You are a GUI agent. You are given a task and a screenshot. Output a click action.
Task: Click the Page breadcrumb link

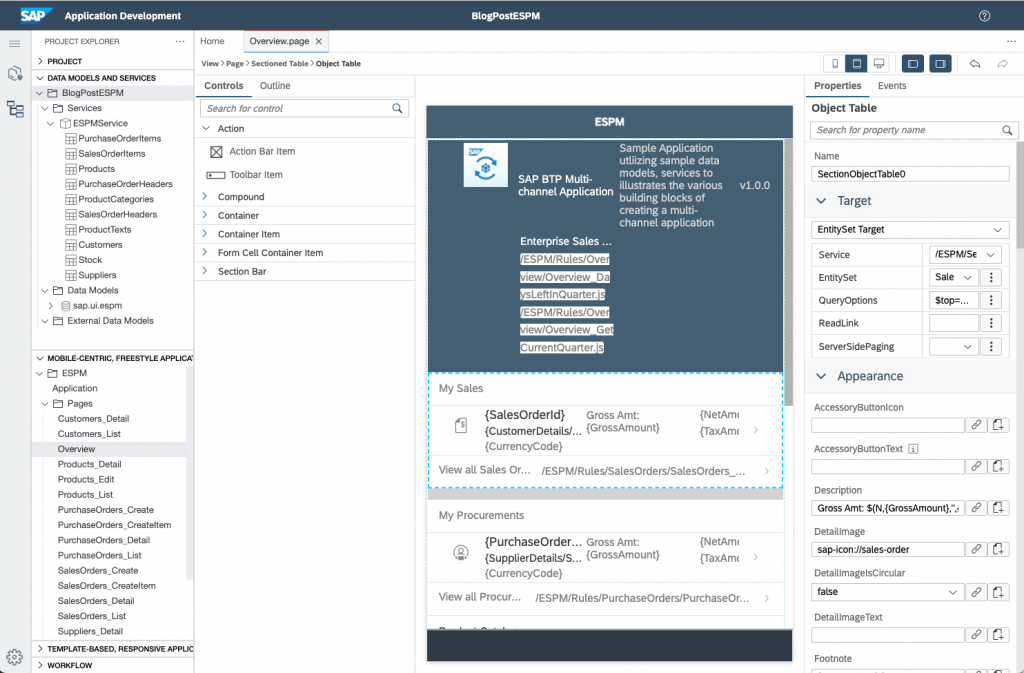click(x=234, y=63)
